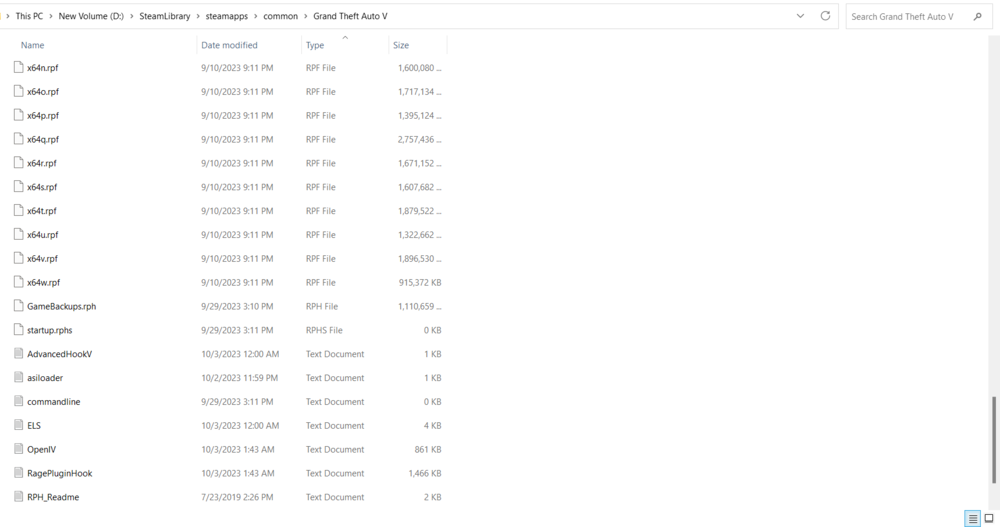Select the asiloader file name
1000x527 pixels.
click(x=45, y=378)
